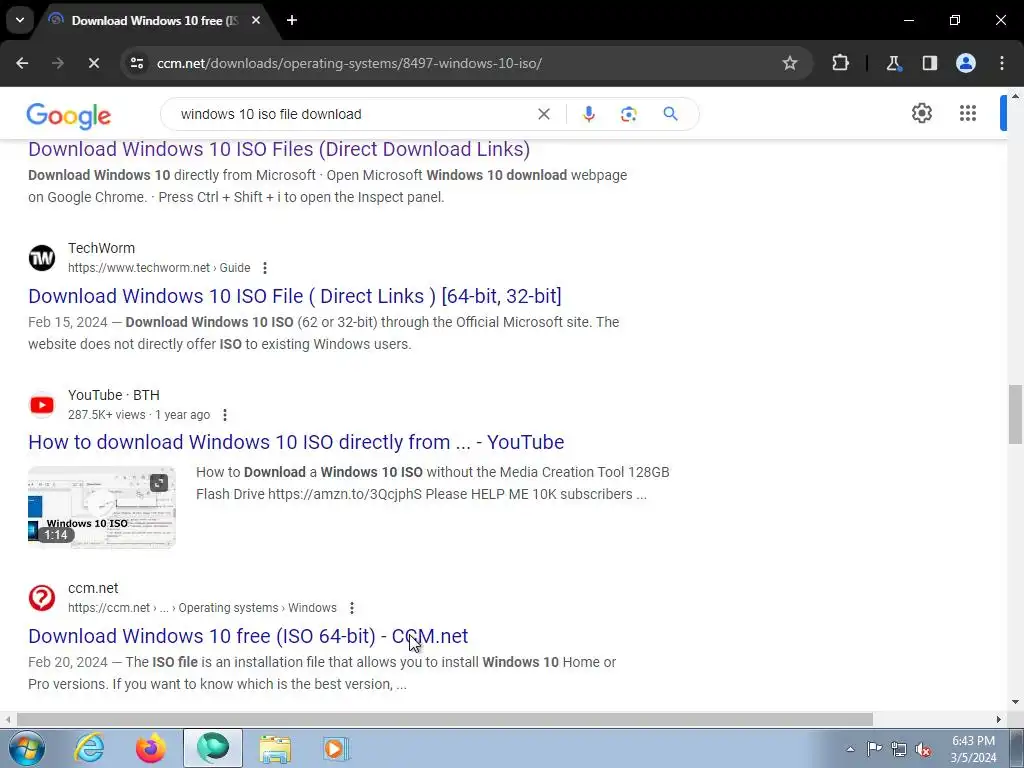
Task: Close the Download Windows 10 free tab
Action: (256, 20)
